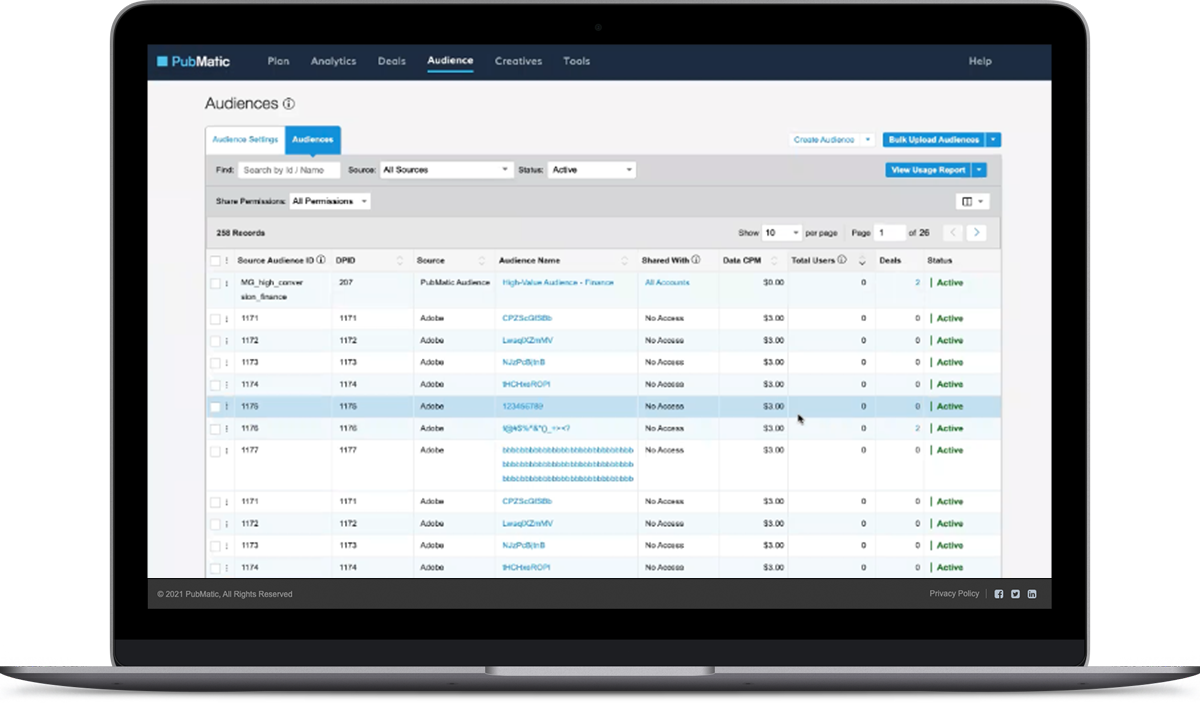Screen dimensions: 1200x703
Task: Go to the next page arrow
Action: pyautogui.click(x=977, y=233)
